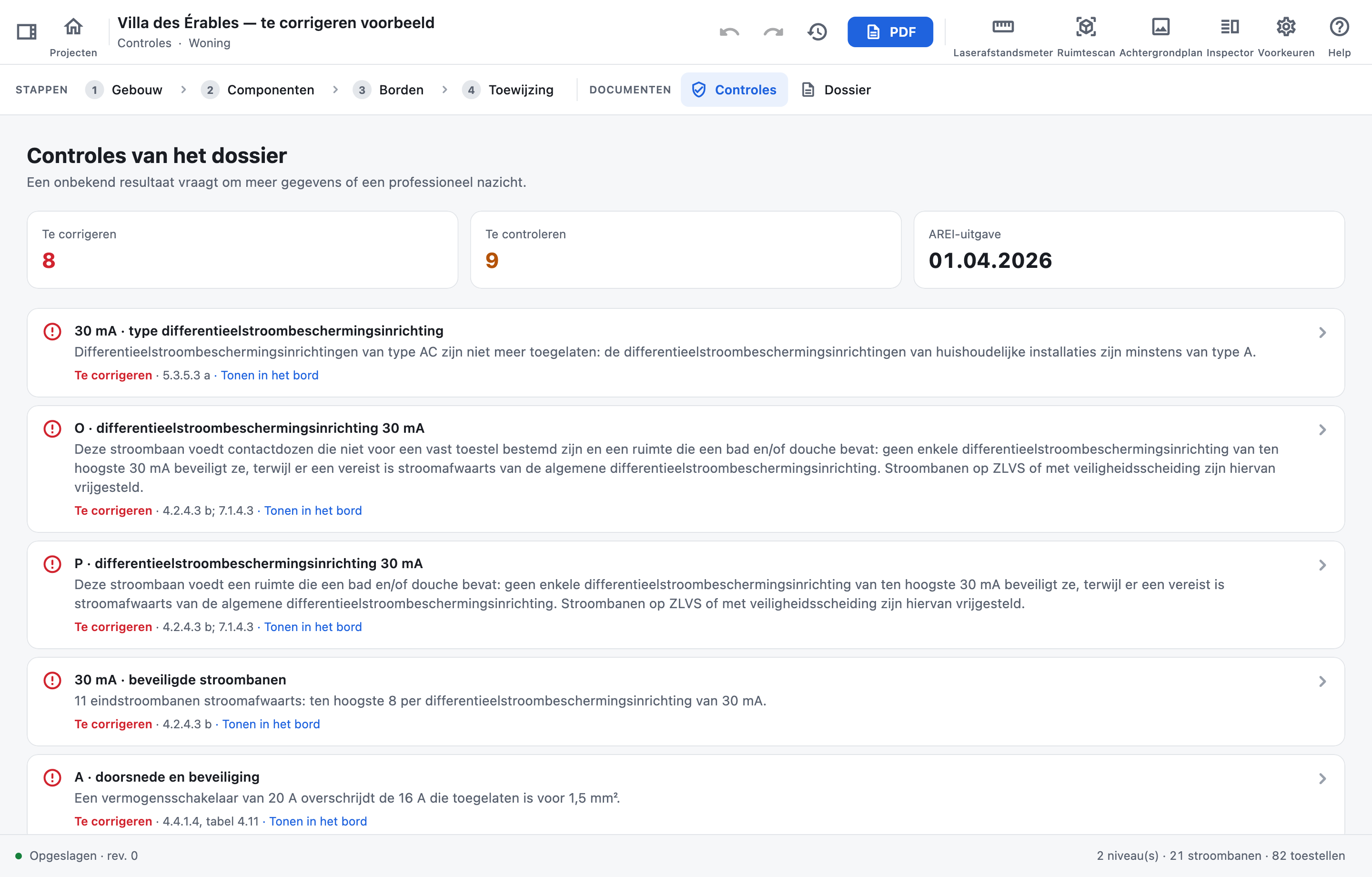
Task: Click the redo arrow
Action: point(773,32)
